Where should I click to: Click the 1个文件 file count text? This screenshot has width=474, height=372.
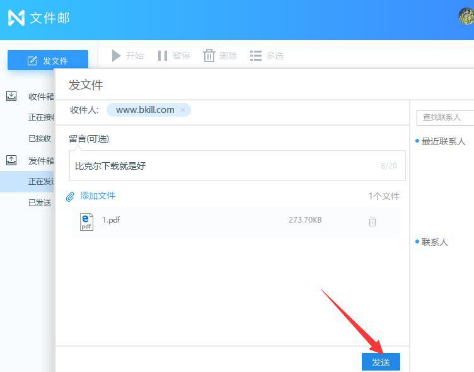tap(384, 196)
